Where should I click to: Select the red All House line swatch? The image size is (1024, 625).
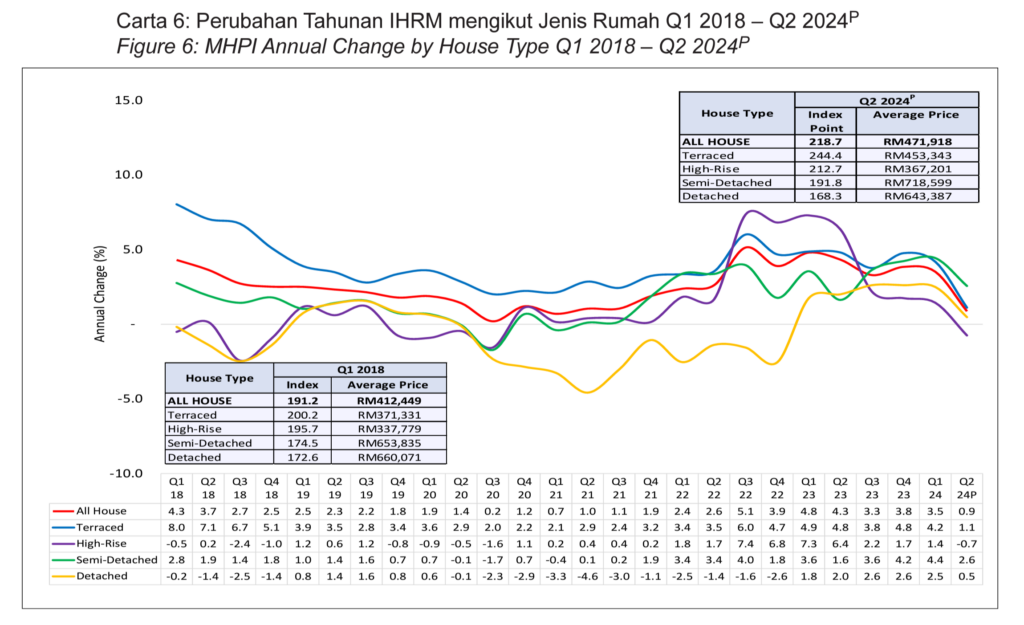[x=65, y=510]
